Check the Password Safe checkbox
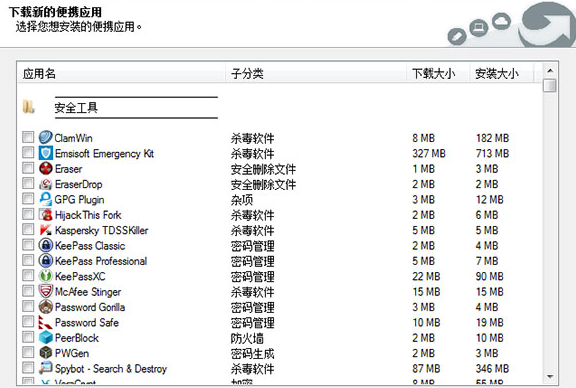Image resolution: width=576 pixels, height=388 pixels. [x=28, y=322]
